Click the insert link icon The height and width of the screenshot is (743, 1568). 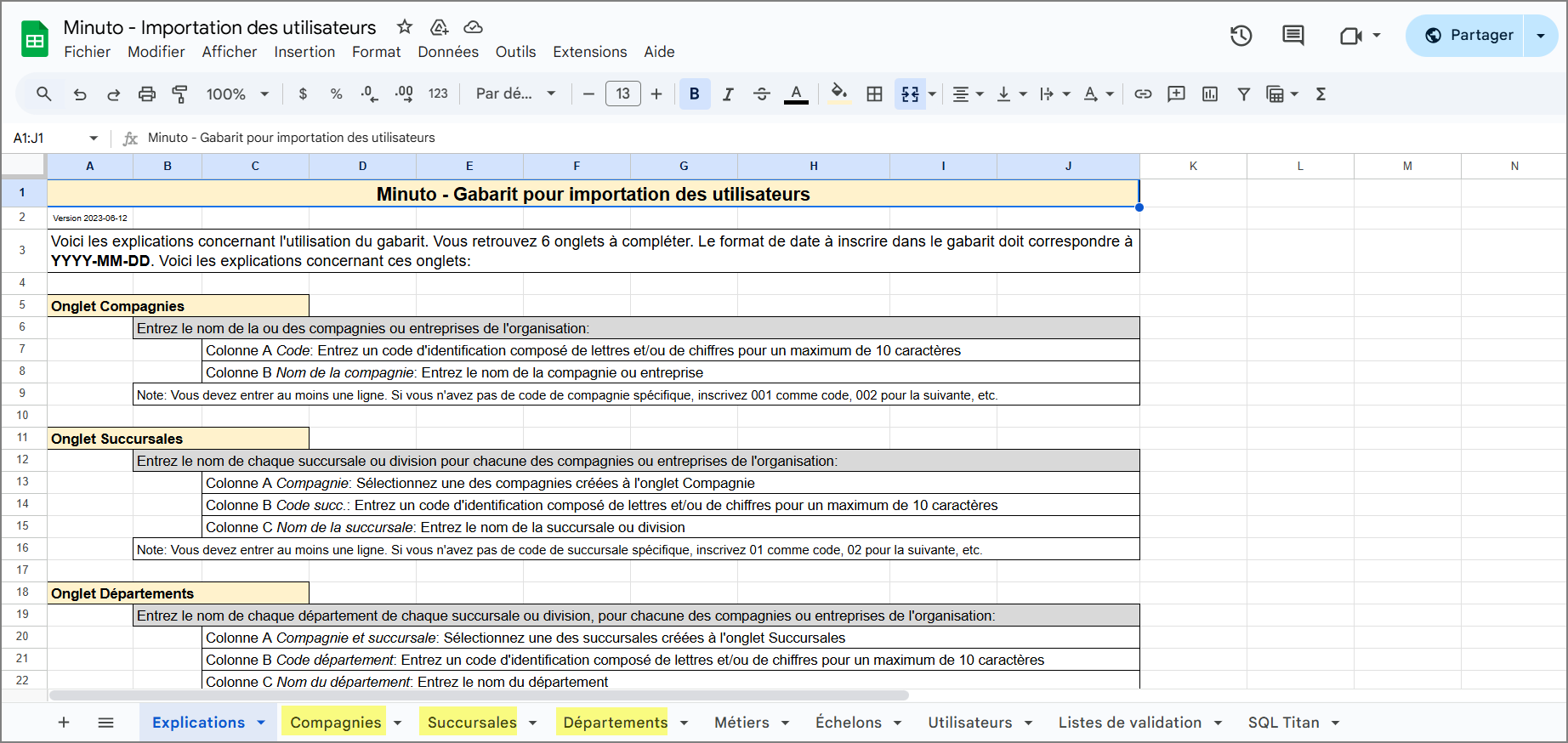click(1143, 94)
